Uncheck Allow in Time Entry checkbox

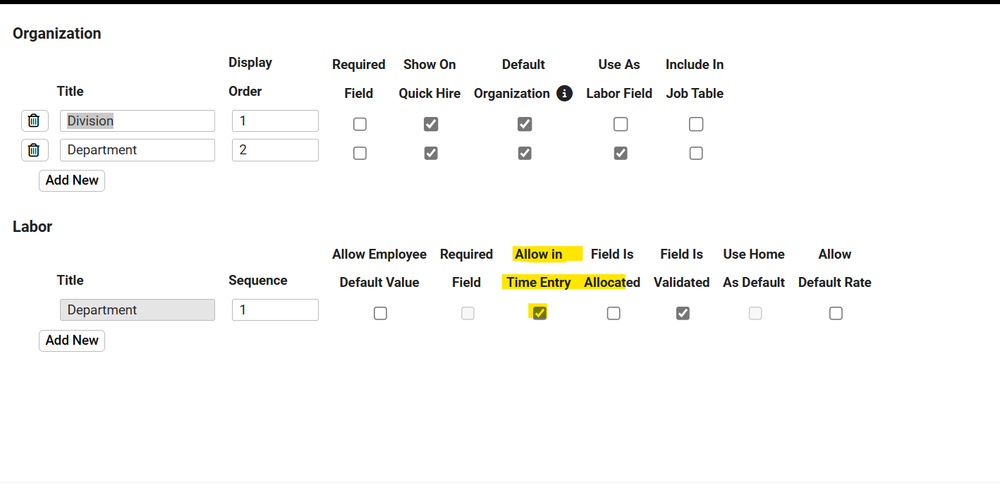540,313
